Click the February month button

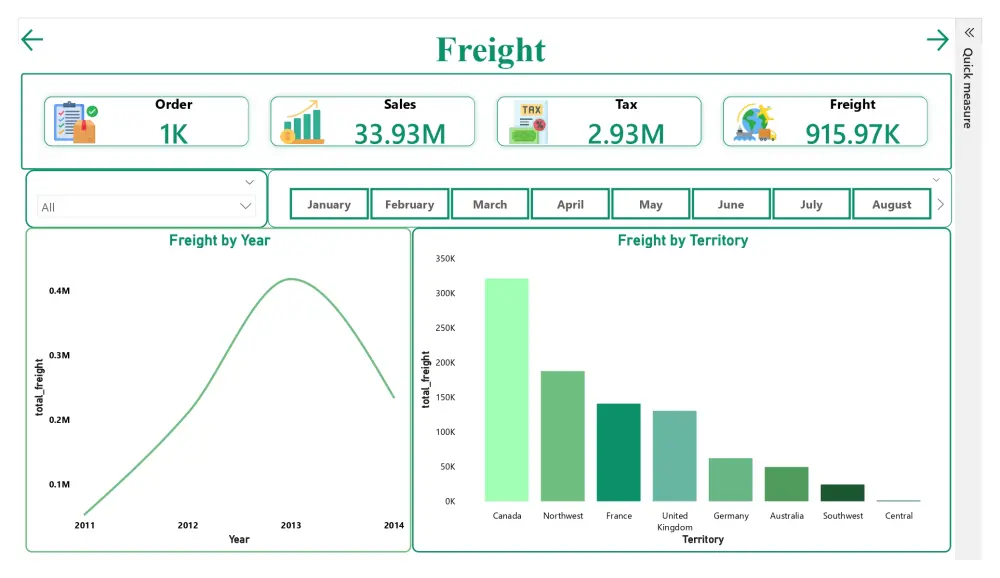[409, 203]
